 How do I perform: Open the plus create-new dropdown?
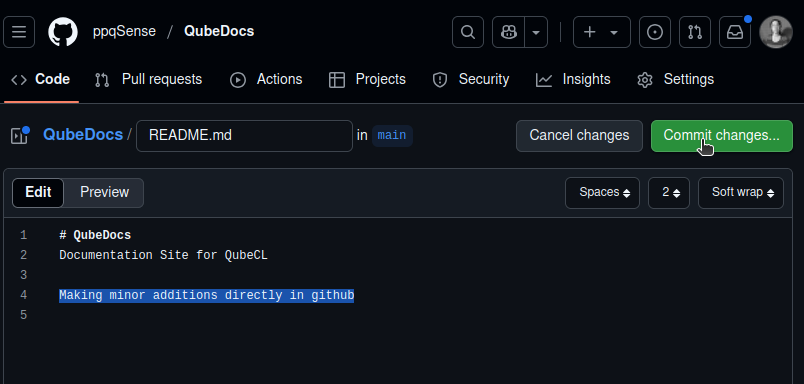(601, 32)
